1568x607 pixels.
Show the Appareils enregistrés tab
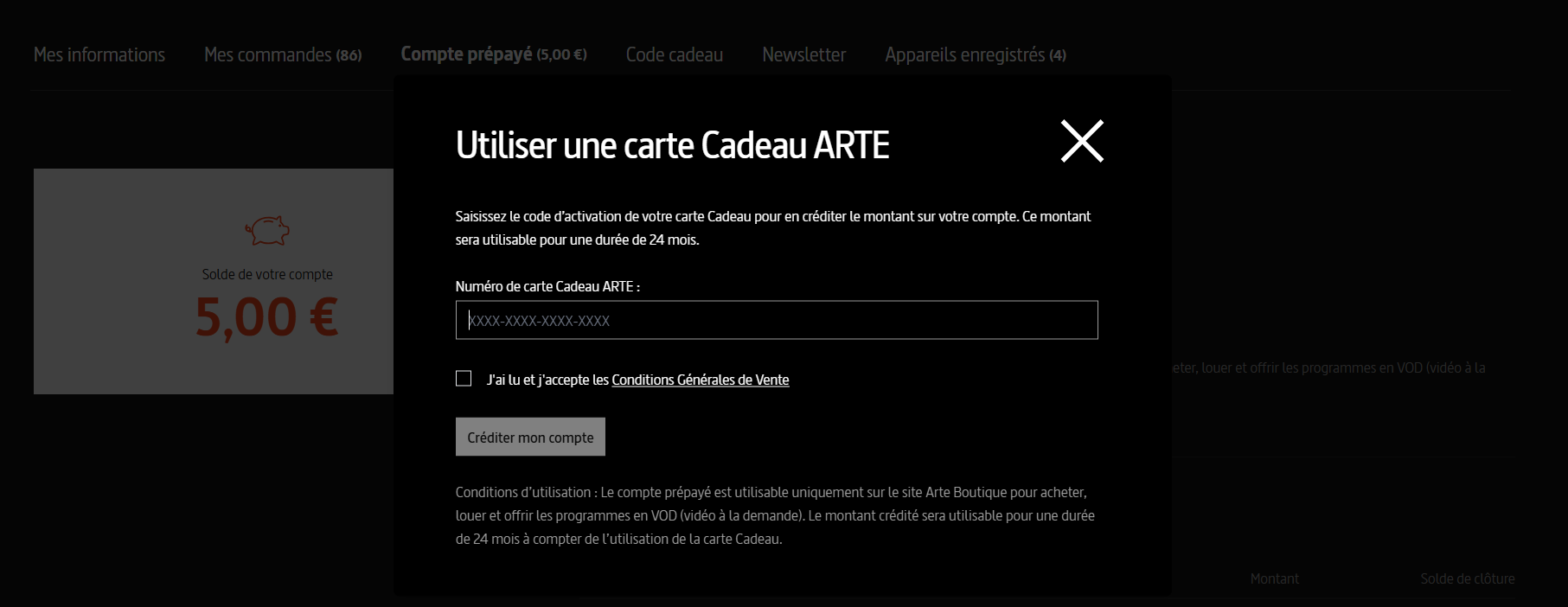(976, 54)
